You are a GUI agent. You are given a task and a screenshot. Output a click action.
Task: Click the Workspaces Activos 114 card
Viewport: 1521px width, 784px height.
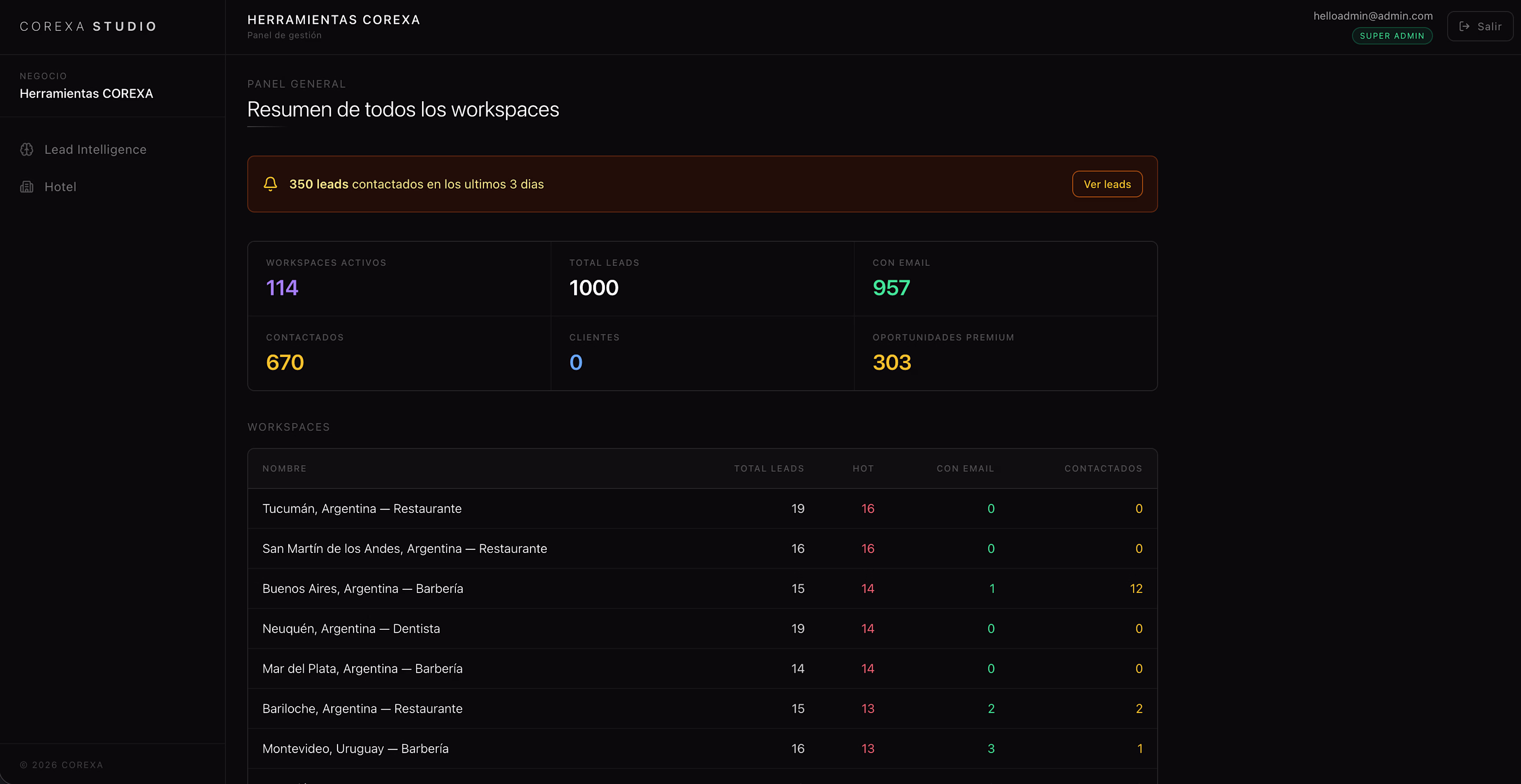click(x=399, y=278)
